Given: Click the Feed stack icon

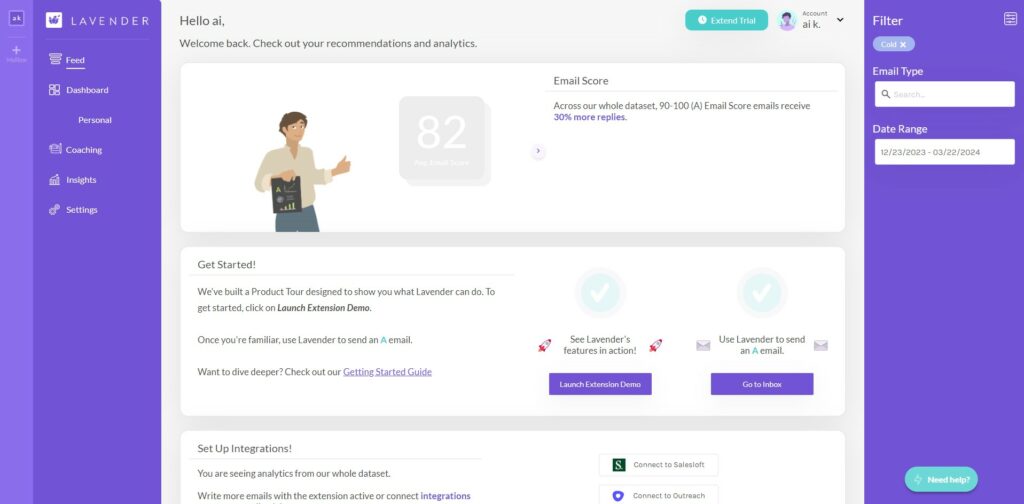Looking at the screenshot, I should click(x=55, y=59).
